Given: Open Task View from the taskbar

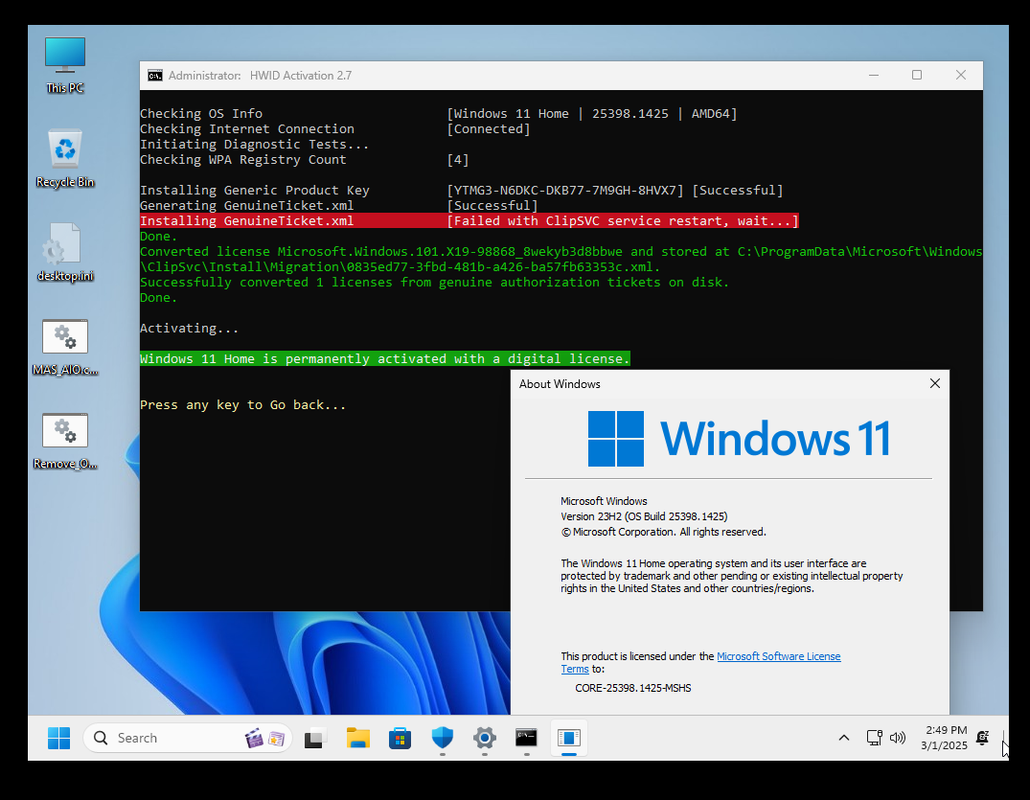Looking at the screenshot, I should [x=316, y=738].
